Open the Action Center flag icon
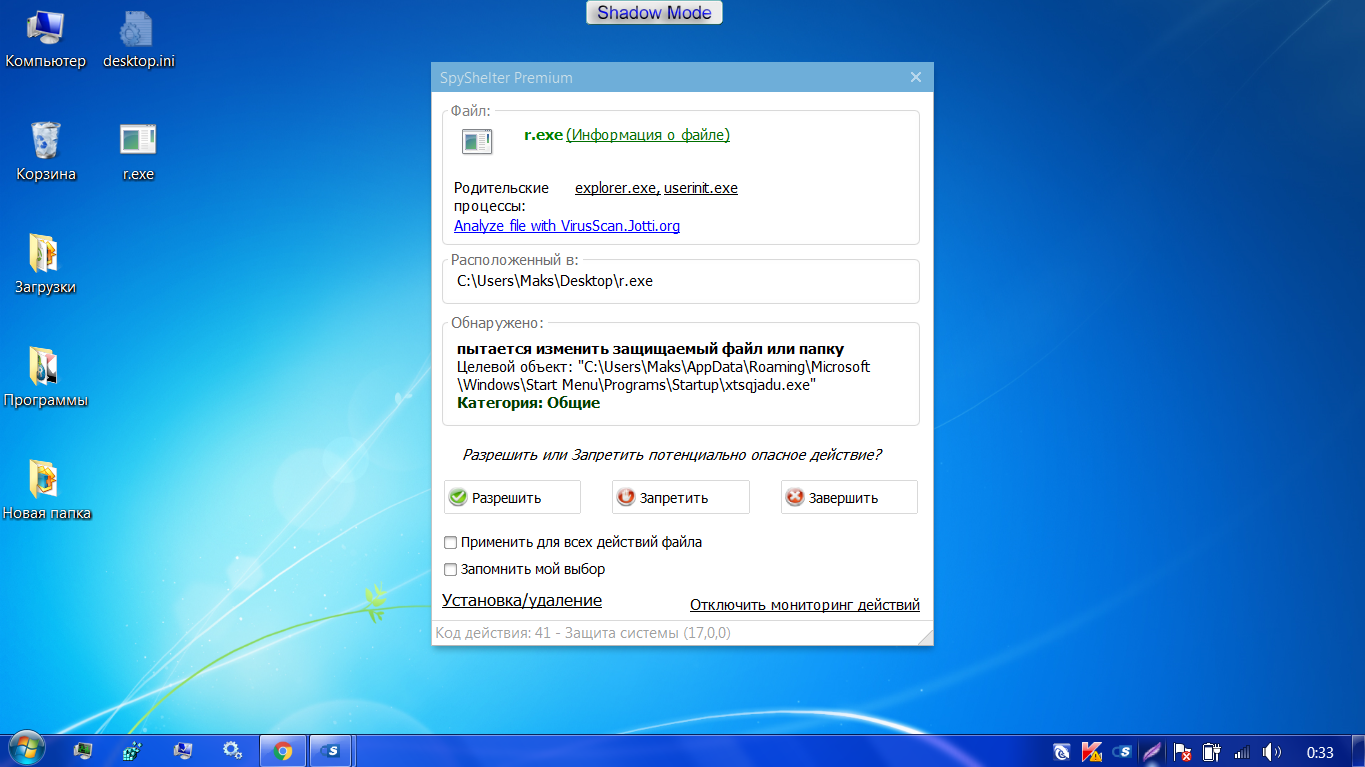The width and height of the screenshot is (1365, 767). click(1181, 751)
